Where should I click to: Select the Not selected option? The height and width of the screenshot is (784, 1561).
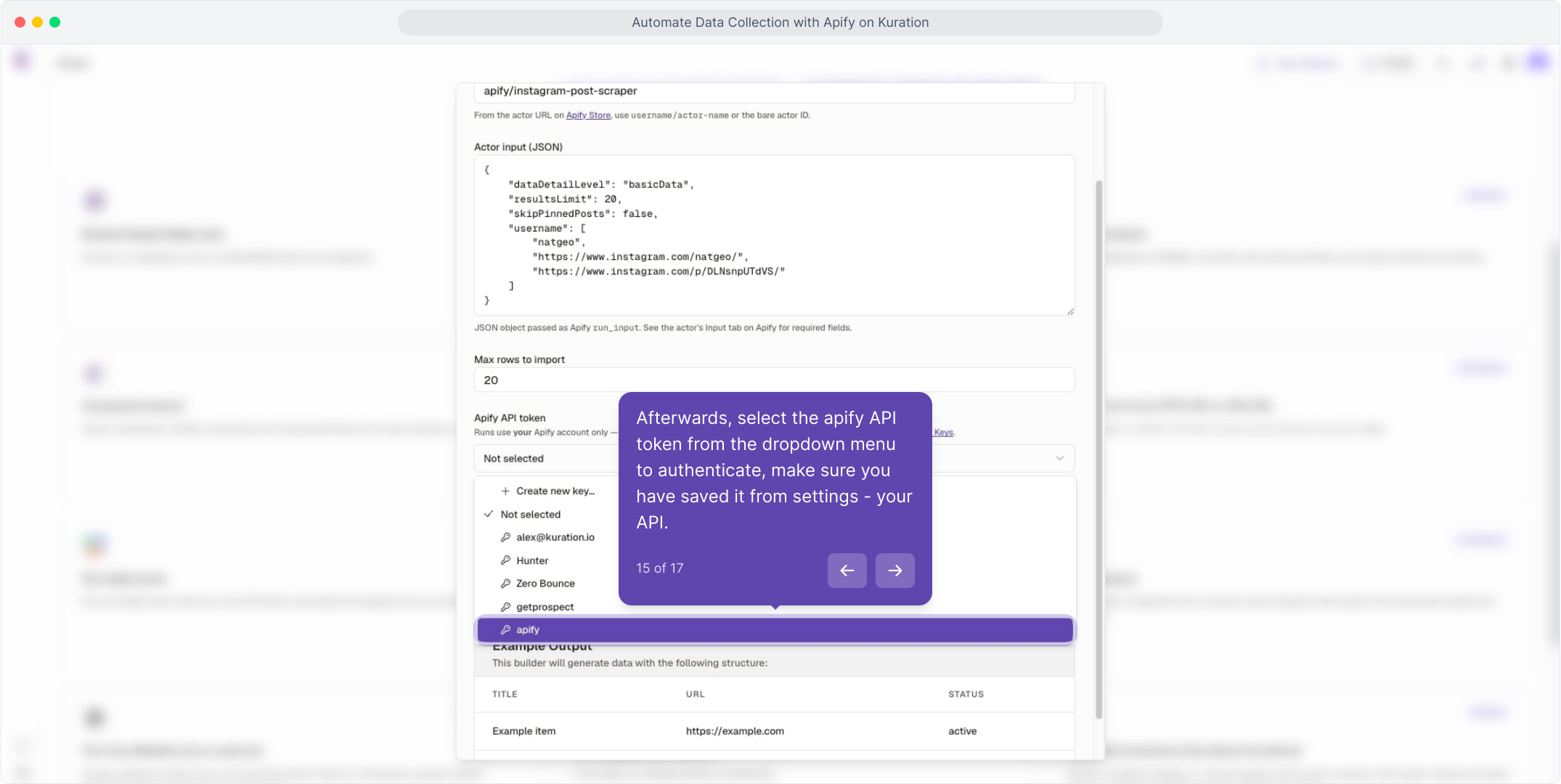530,514
